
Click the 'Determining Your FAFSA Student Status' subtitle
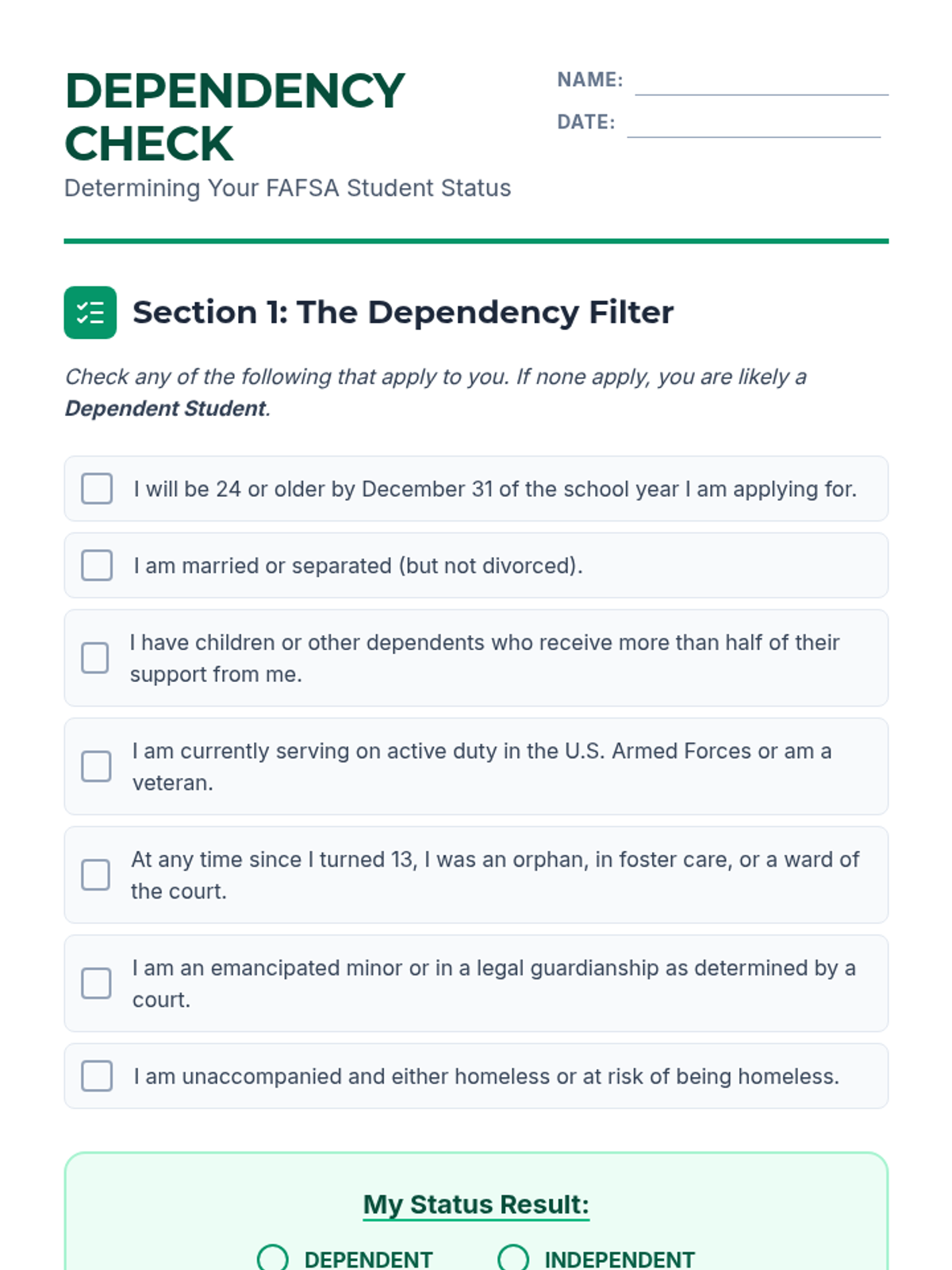[287, 188]
